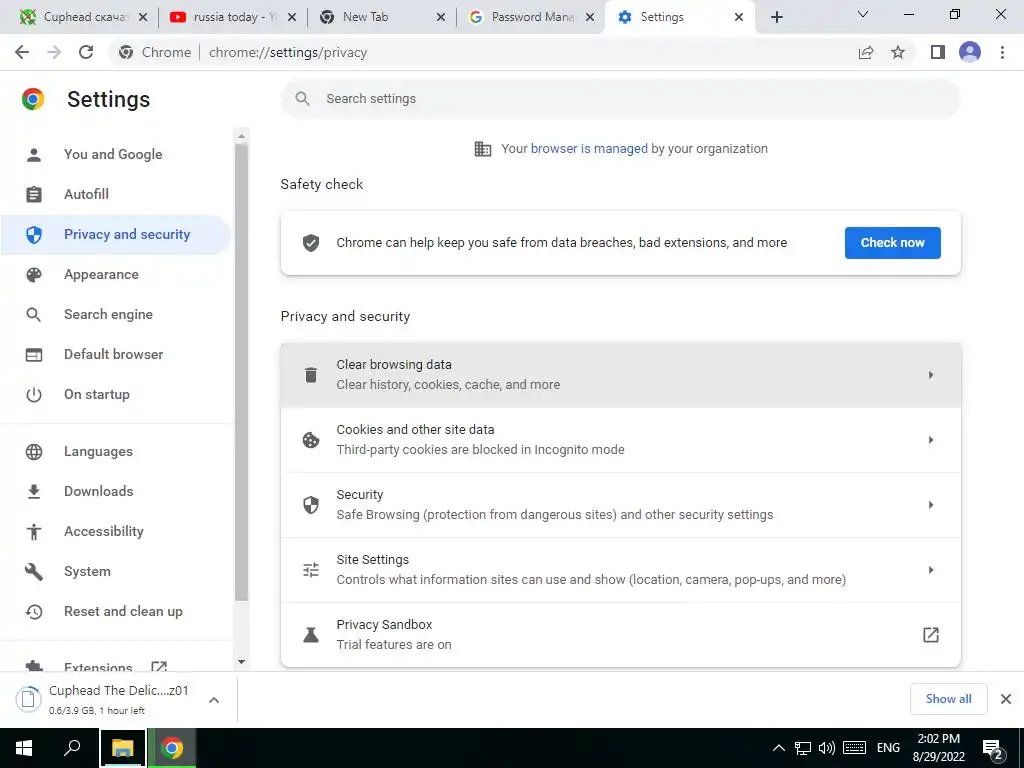Close the Cuphead tab

(x=143, y=17)
